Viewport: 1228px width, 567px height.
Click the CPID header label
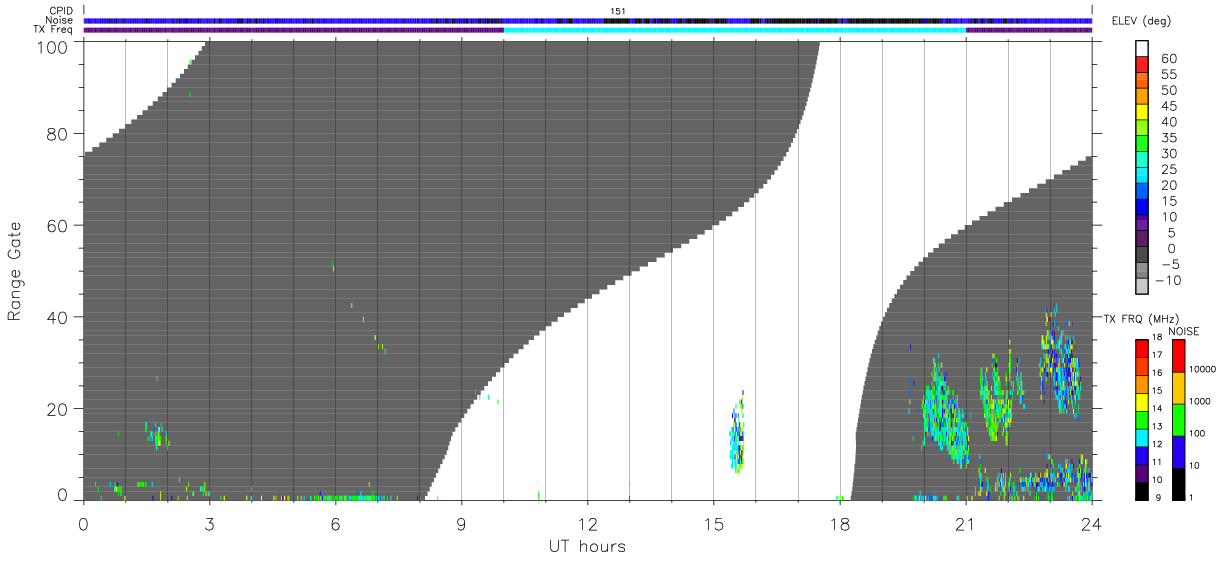coord(61,10)
